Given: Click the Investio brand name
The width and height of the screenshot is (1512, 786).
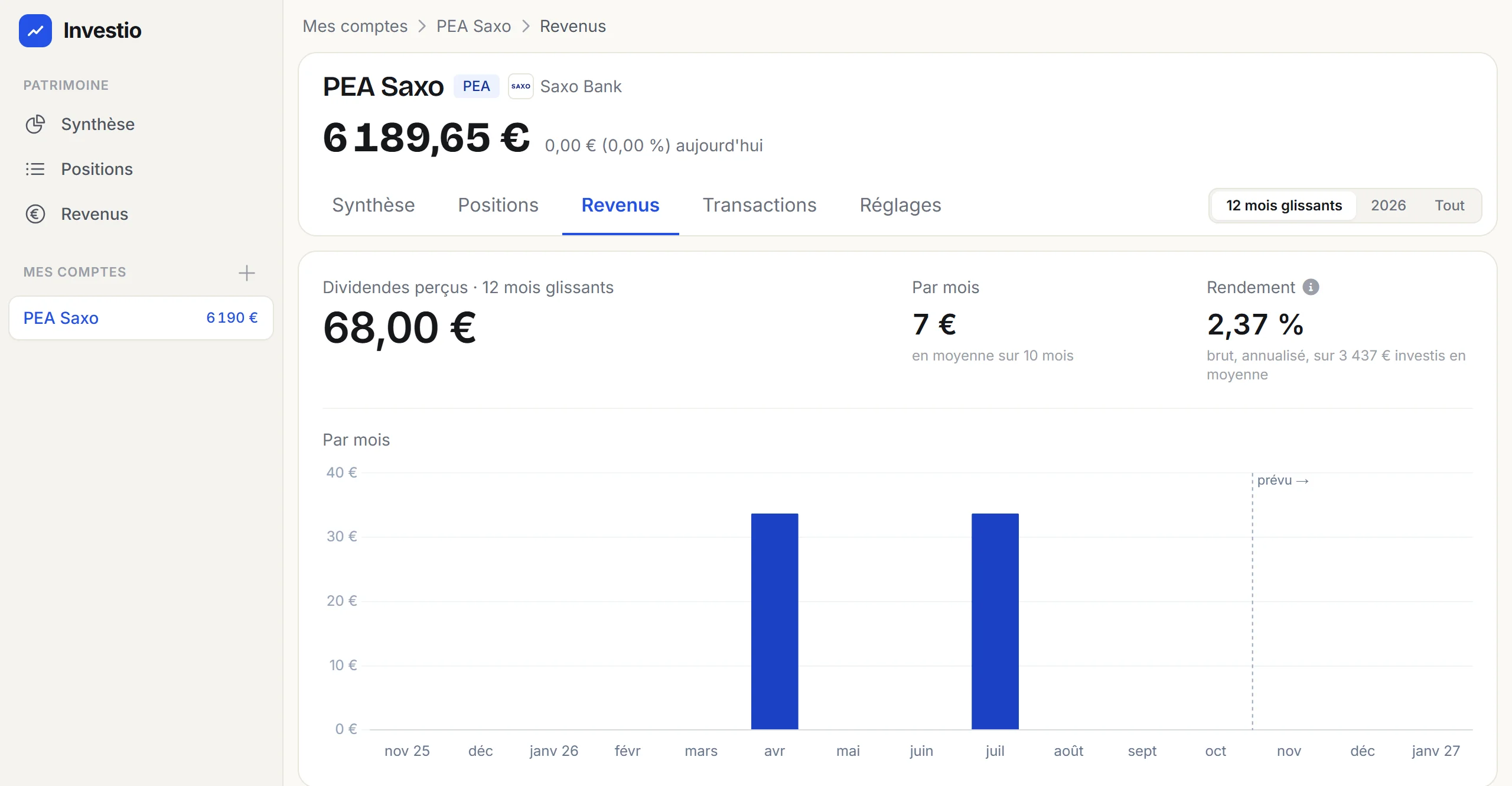Looking at the screenshot, I should pyautogui.click(x=102, y=31).
